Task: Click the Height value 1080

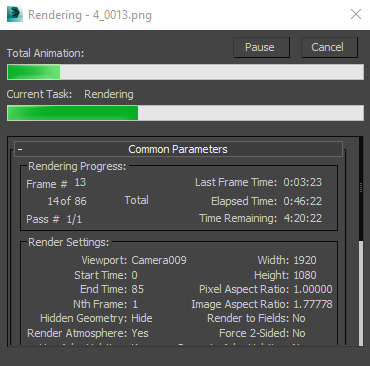Action: [x=305, y=275]
